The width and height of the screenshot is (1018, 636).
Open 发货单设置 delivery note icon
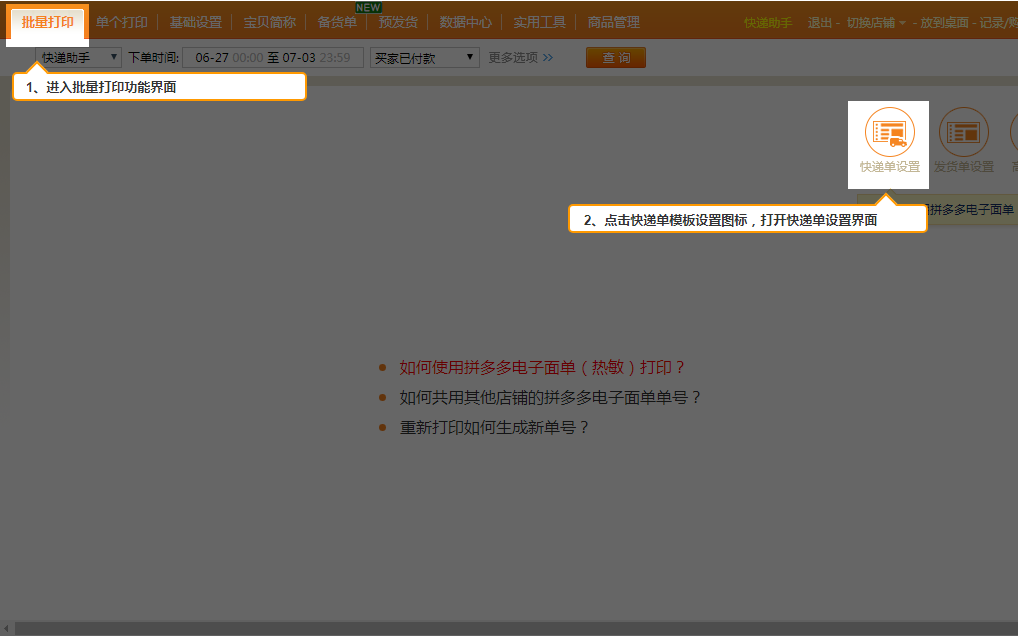click(963, 132)
